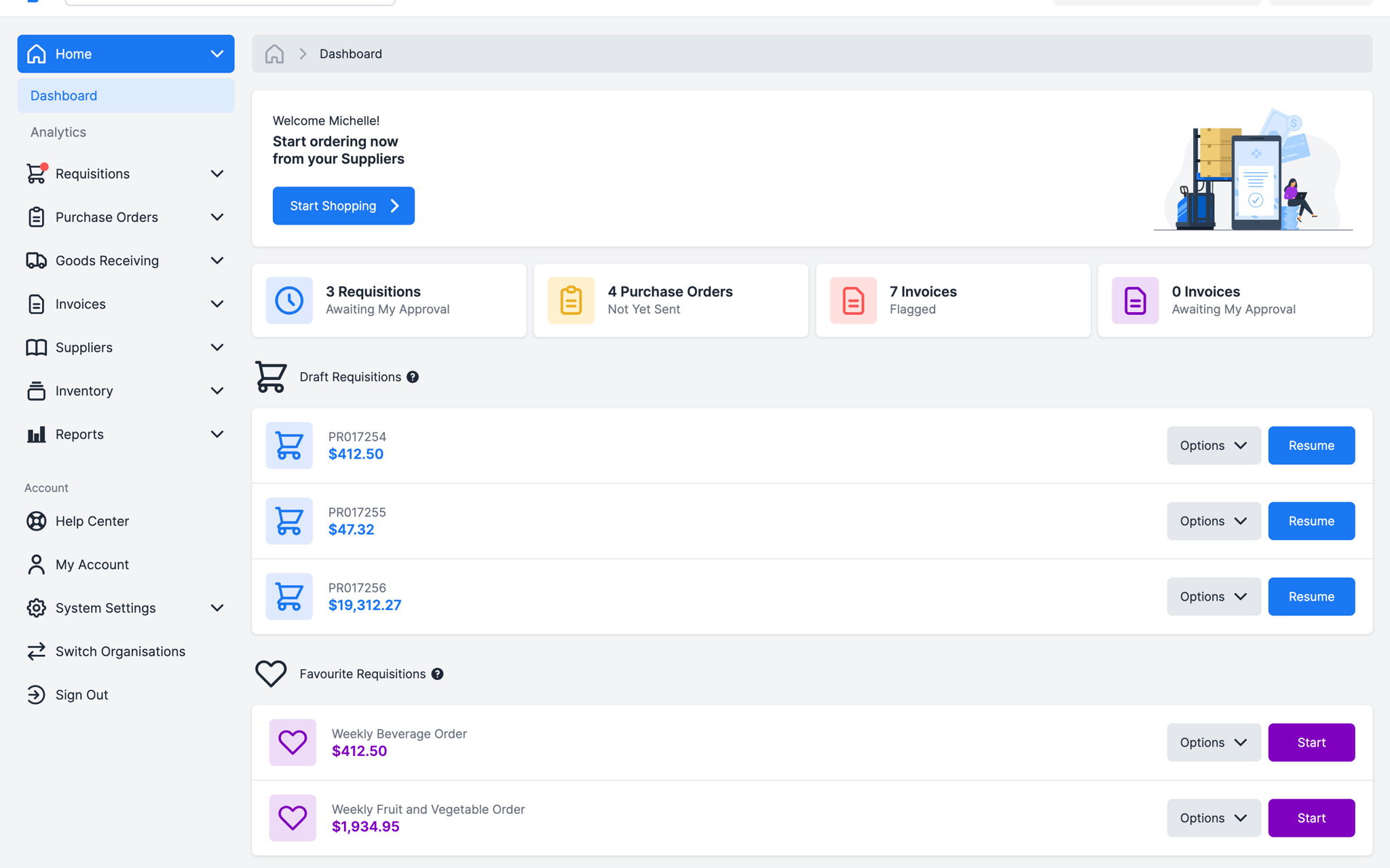The image size is (1390, 868).
Task: Open Options dropdown for PR017254
Action: click(1214, 446)
